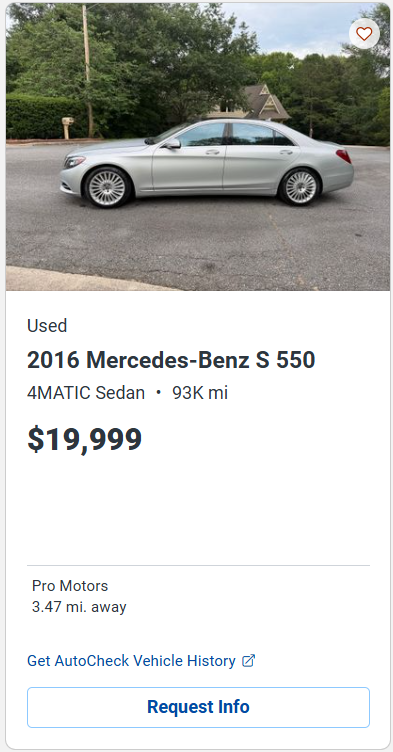Save listing with the heart icon

tap(364, 34)
